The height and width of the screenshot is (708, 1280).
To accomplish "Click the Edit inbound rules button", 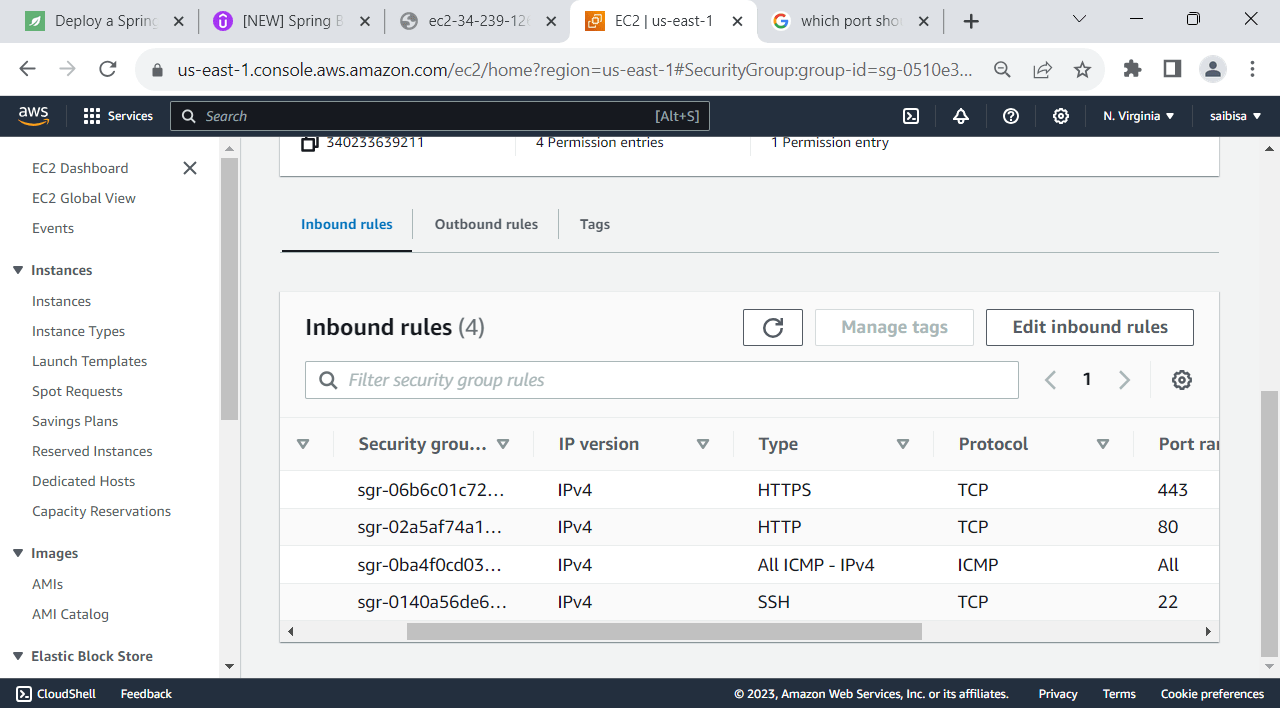I will coord(1089,327).
